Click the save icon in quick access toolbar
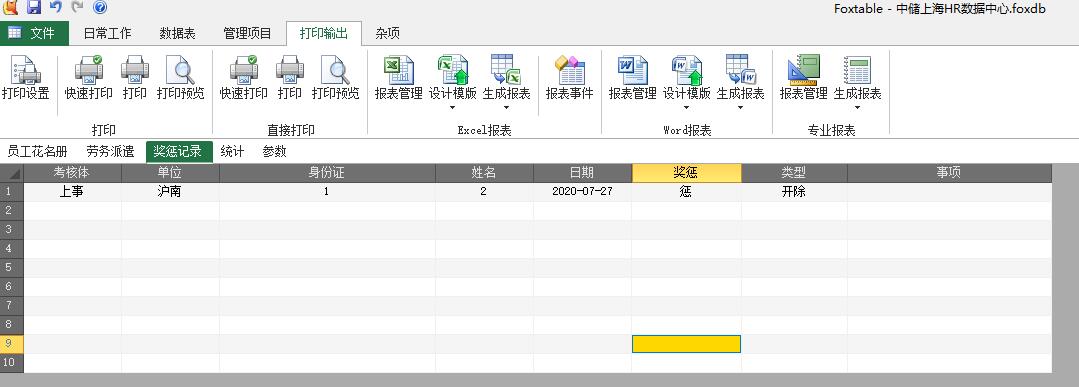The height and width of the screenshot is (387, 1079). tap(34, 8)
